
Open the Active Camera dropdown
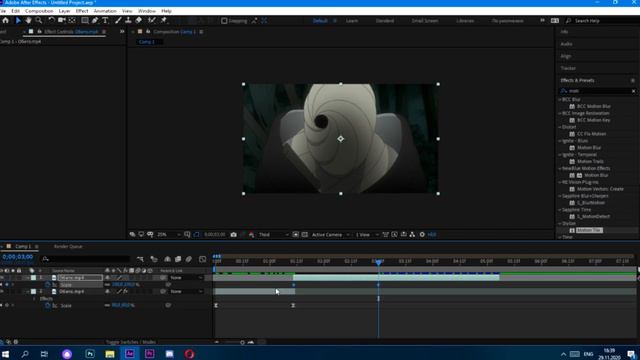(x=331, y=235)
